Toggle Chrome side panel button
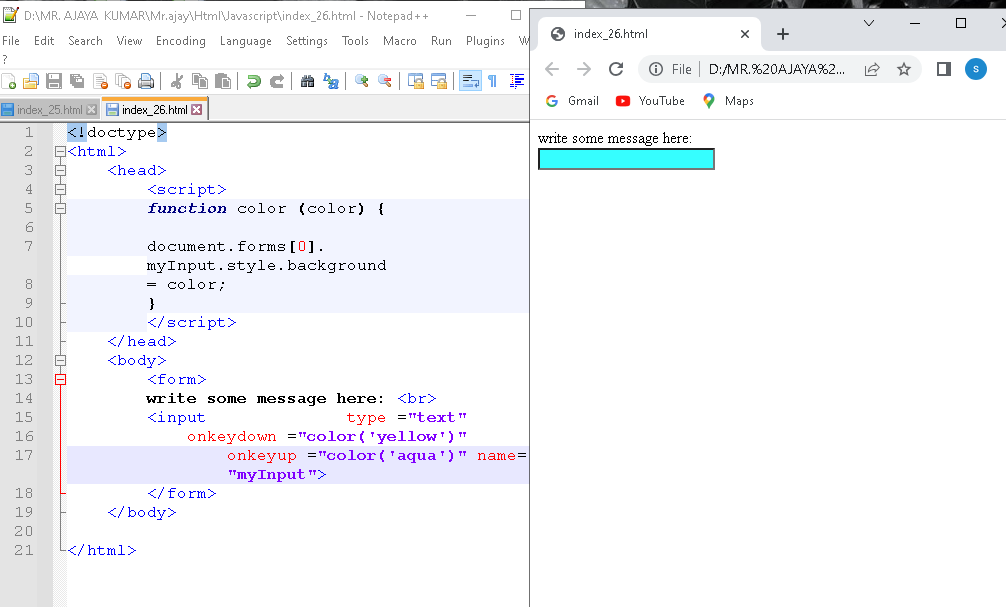This screenshot has width=1006, height=607. coord(943,69)
